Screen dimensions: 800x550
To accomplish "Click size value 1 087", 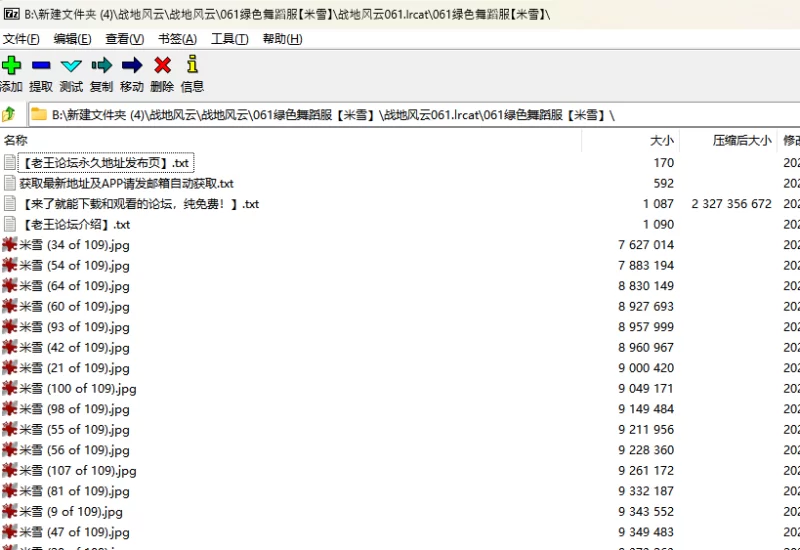I will point(658,204).
